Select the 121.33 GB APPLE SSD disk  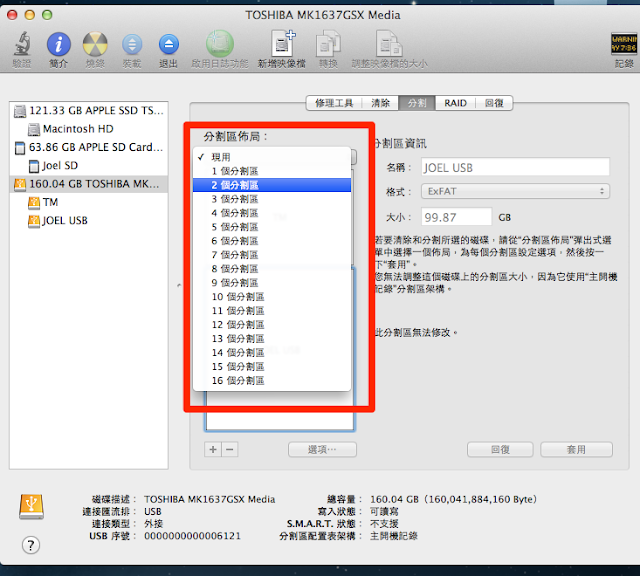[x=89, y=111]
